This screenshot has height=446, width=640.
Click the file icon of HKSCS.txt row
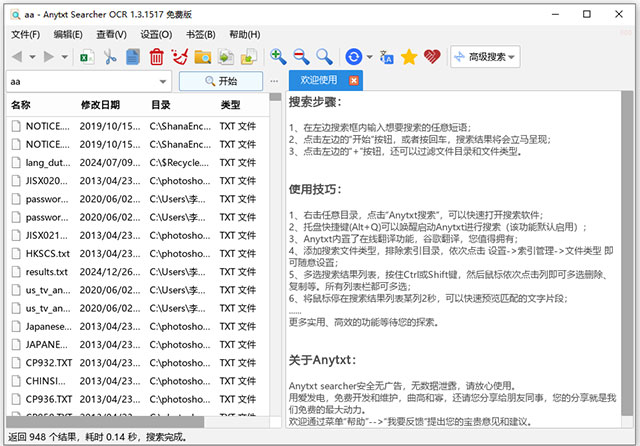pos(16,253)
